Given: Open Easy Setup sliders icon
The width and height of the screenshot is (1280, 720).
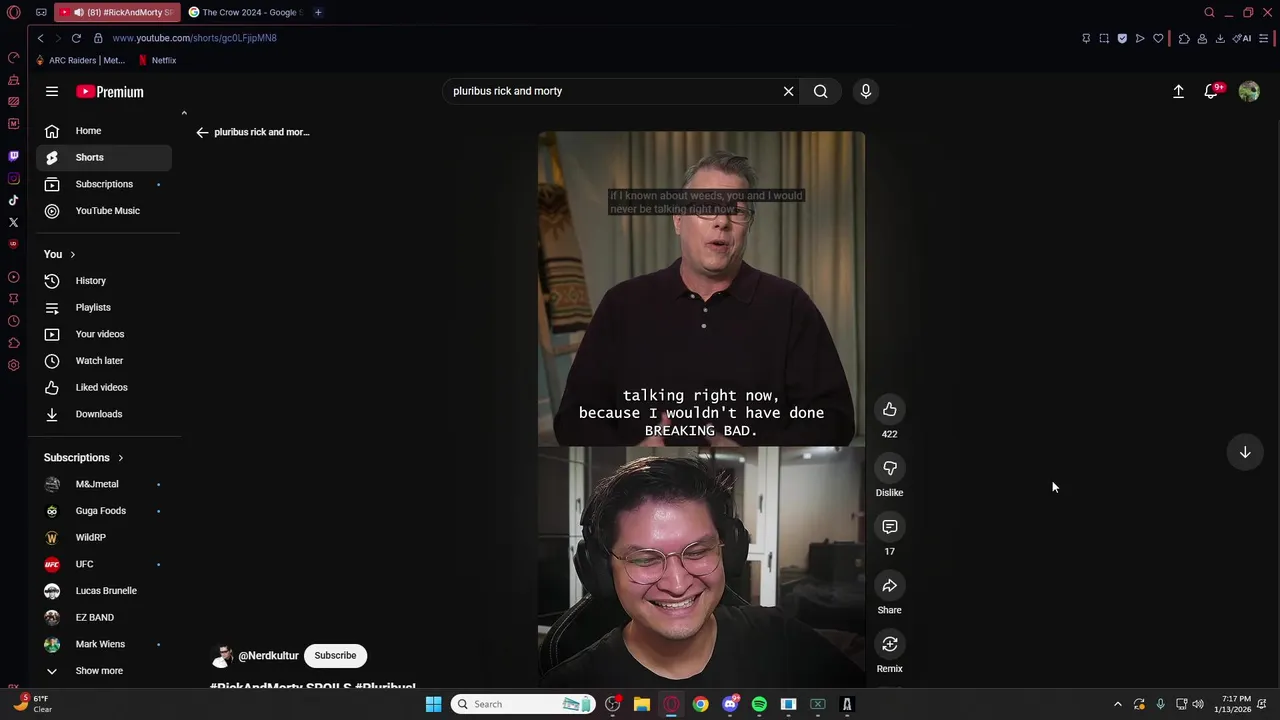Looking at the screenshot, I should [x=1264, y=38].
